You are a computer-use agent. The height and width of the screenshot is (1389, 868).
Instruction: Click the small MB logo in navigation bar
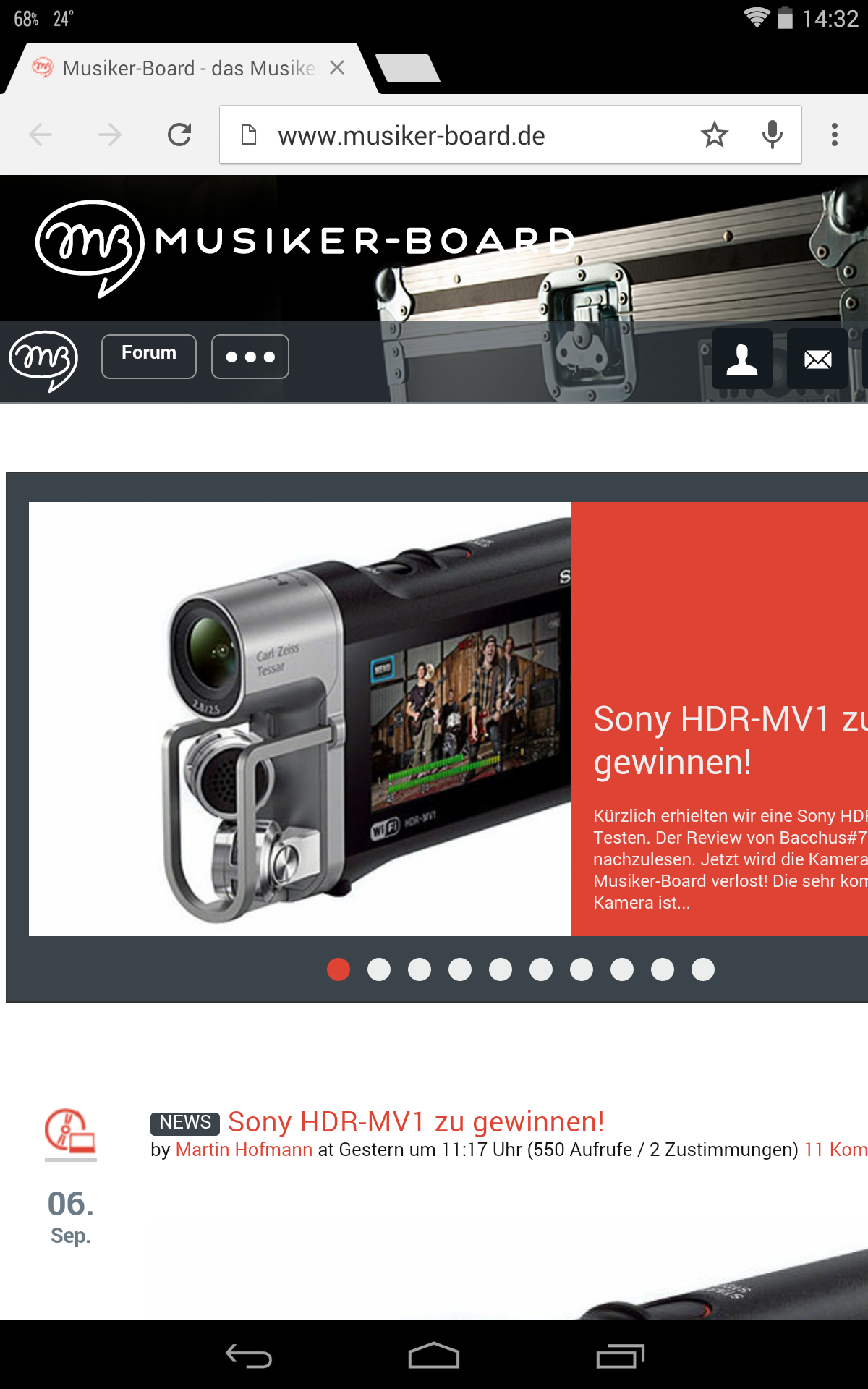point(43,360)
